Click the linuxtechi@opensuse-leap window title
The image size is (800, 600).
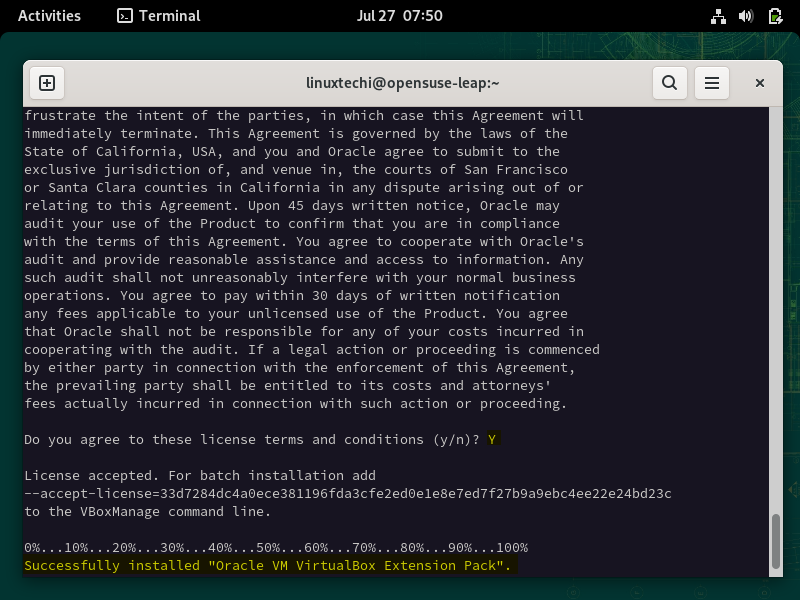(403, 83)
